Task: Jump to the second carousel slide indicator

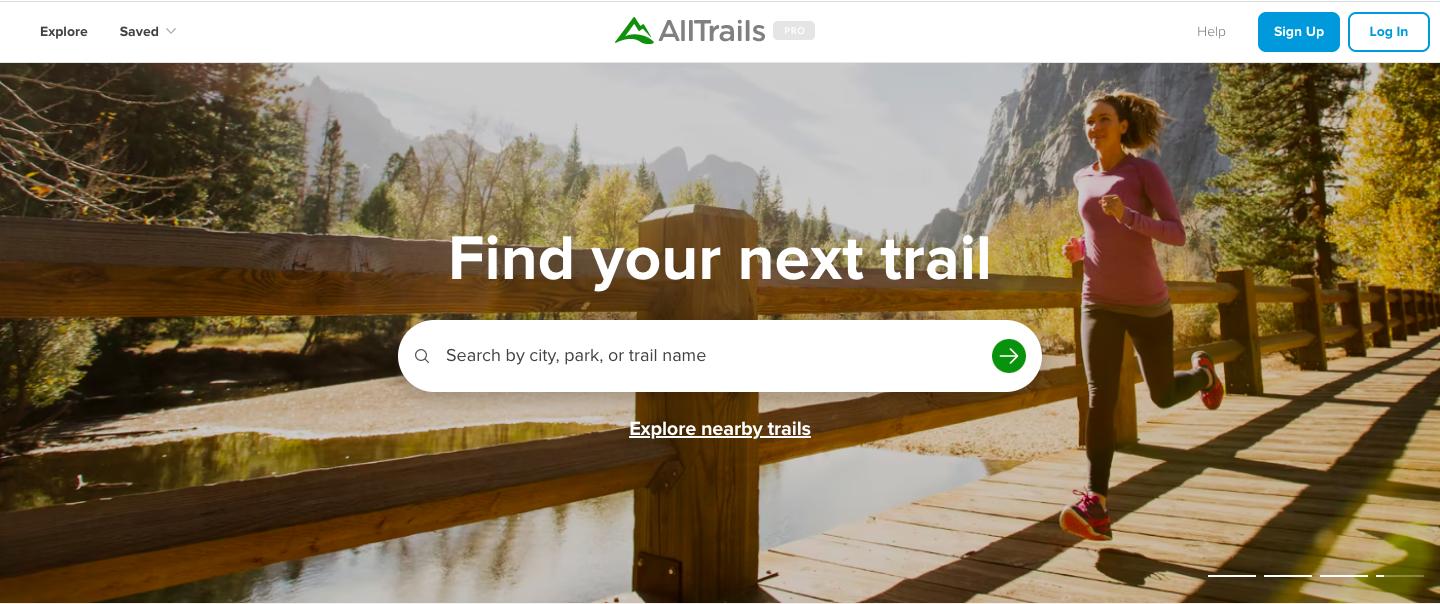Action: pos(1288,576)
